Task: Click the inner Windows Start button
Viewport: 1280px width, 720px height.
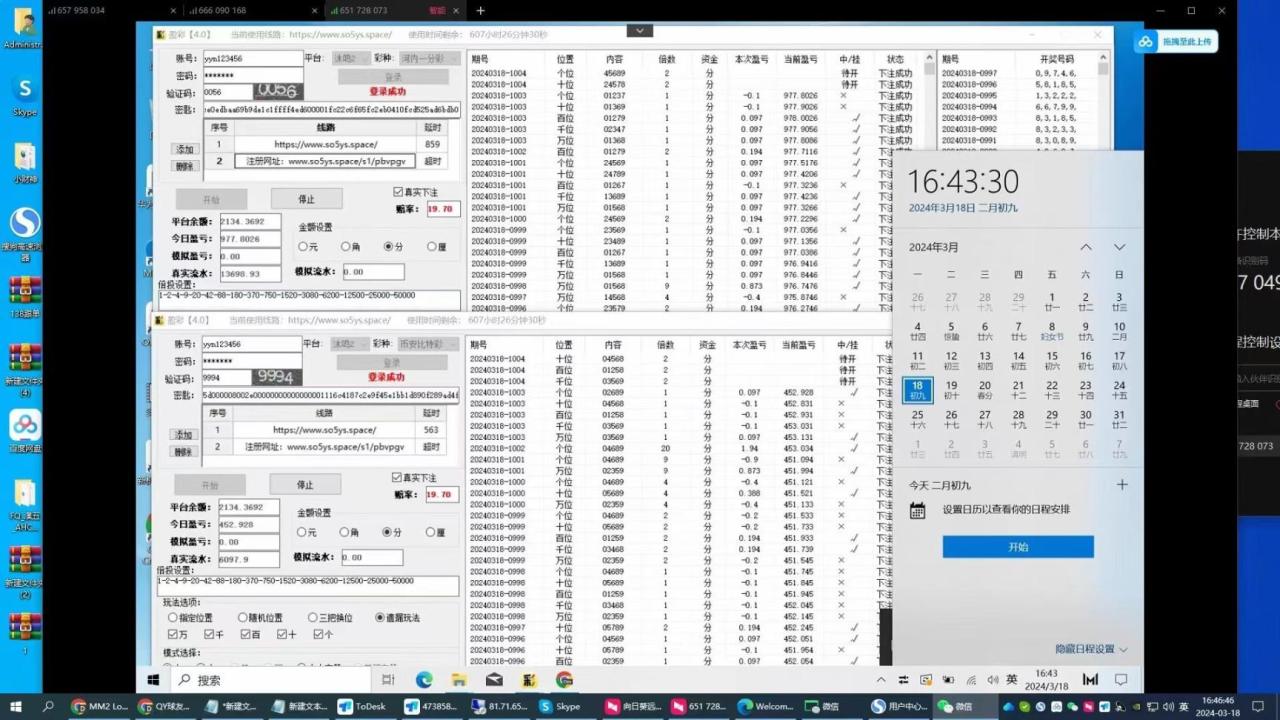Action: click(154, 680)
